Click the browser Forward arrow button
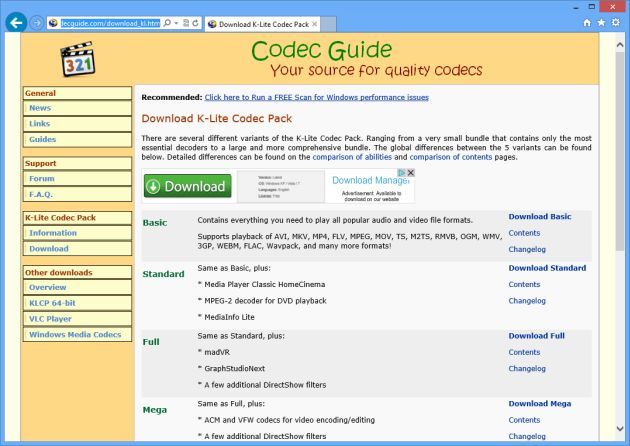The image size is (630, 446). [37, 23]
